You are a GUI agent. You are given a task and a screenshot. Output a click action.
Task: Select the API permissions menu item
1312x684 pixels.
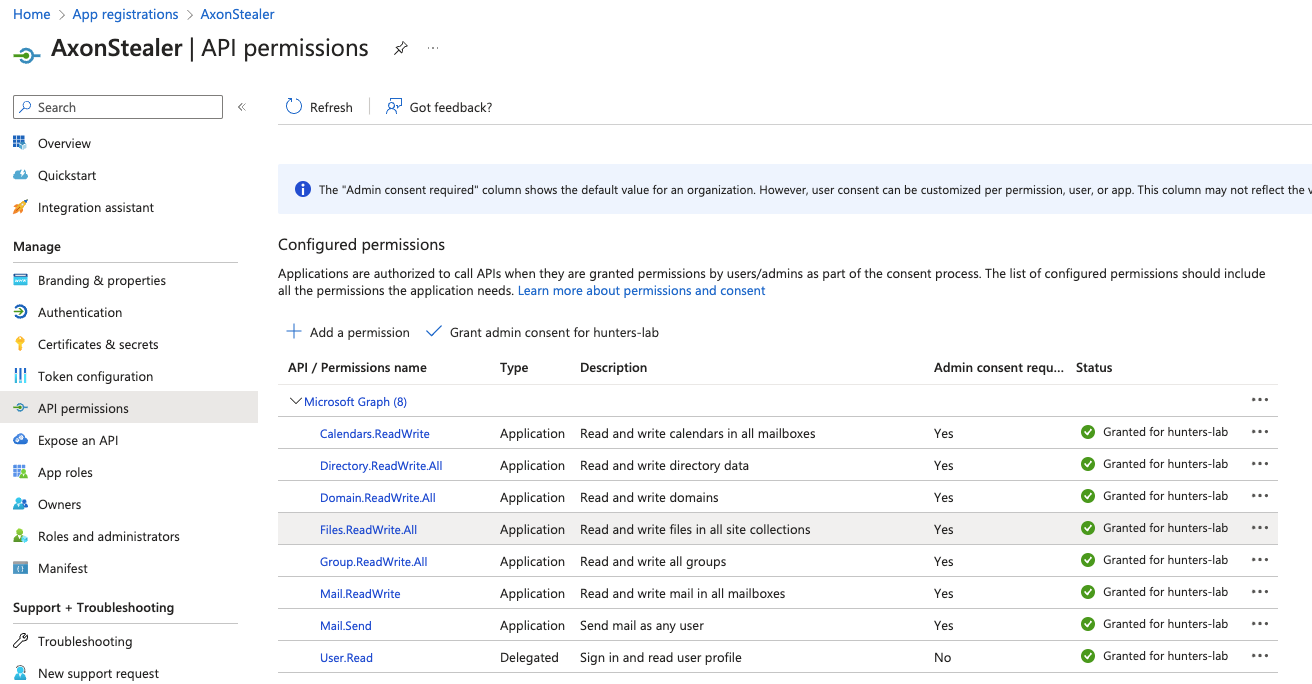pos(129,408)
